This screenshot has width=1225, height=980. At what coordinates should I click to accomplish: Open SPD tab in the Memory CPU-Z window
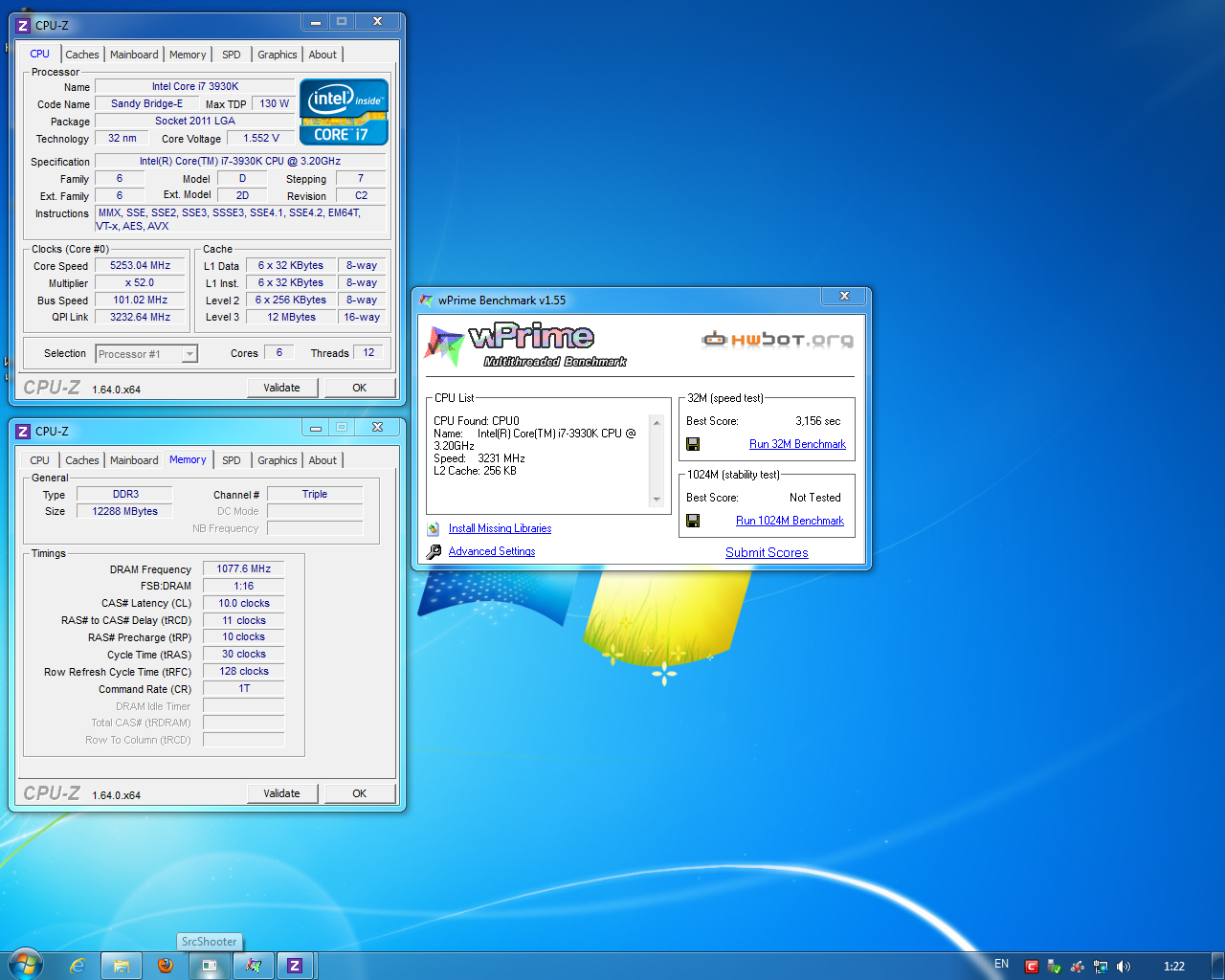click(x=232, y=460)
